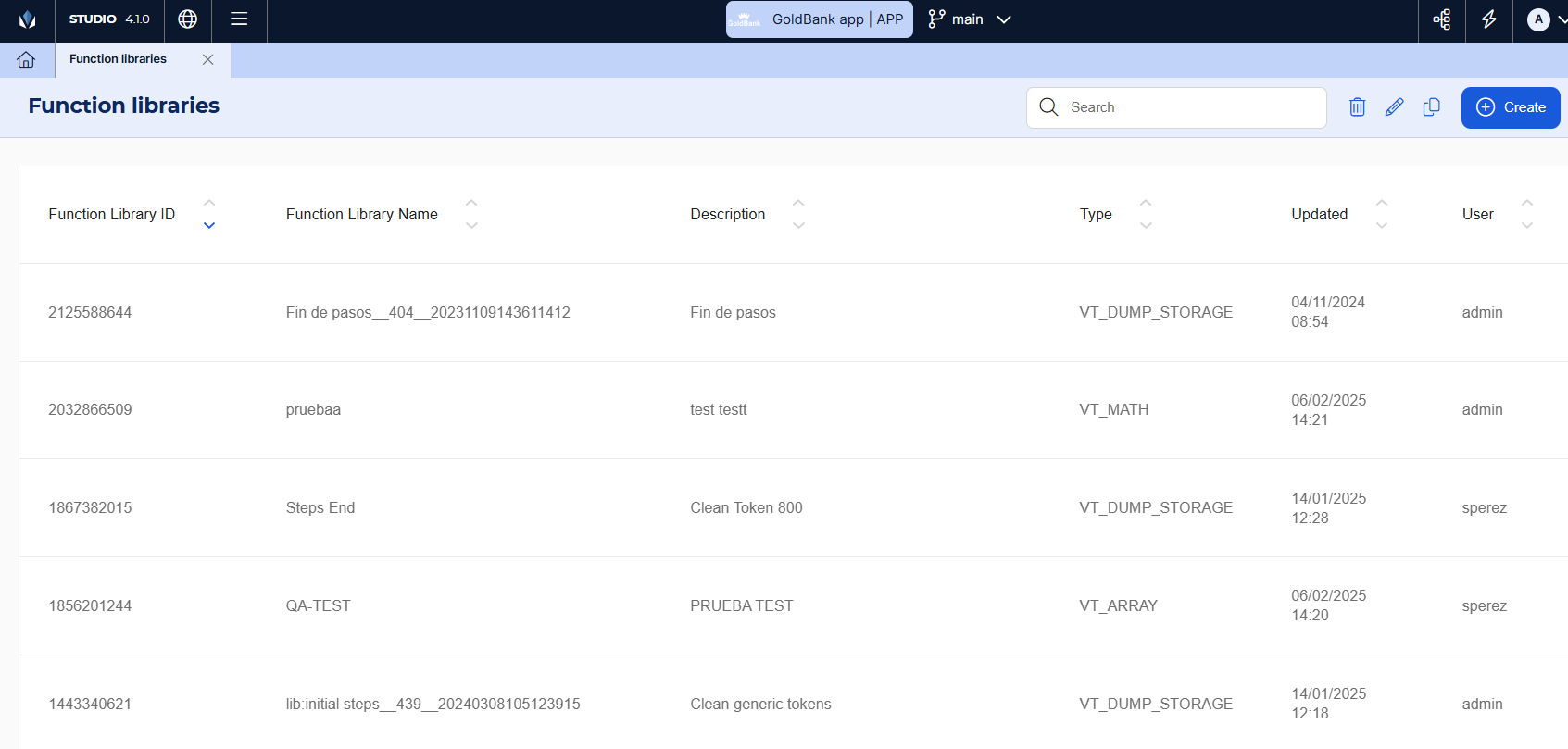Screen dimensions: 1568x749
Task: Open the user avatar menu
Action: (1538, 19)
